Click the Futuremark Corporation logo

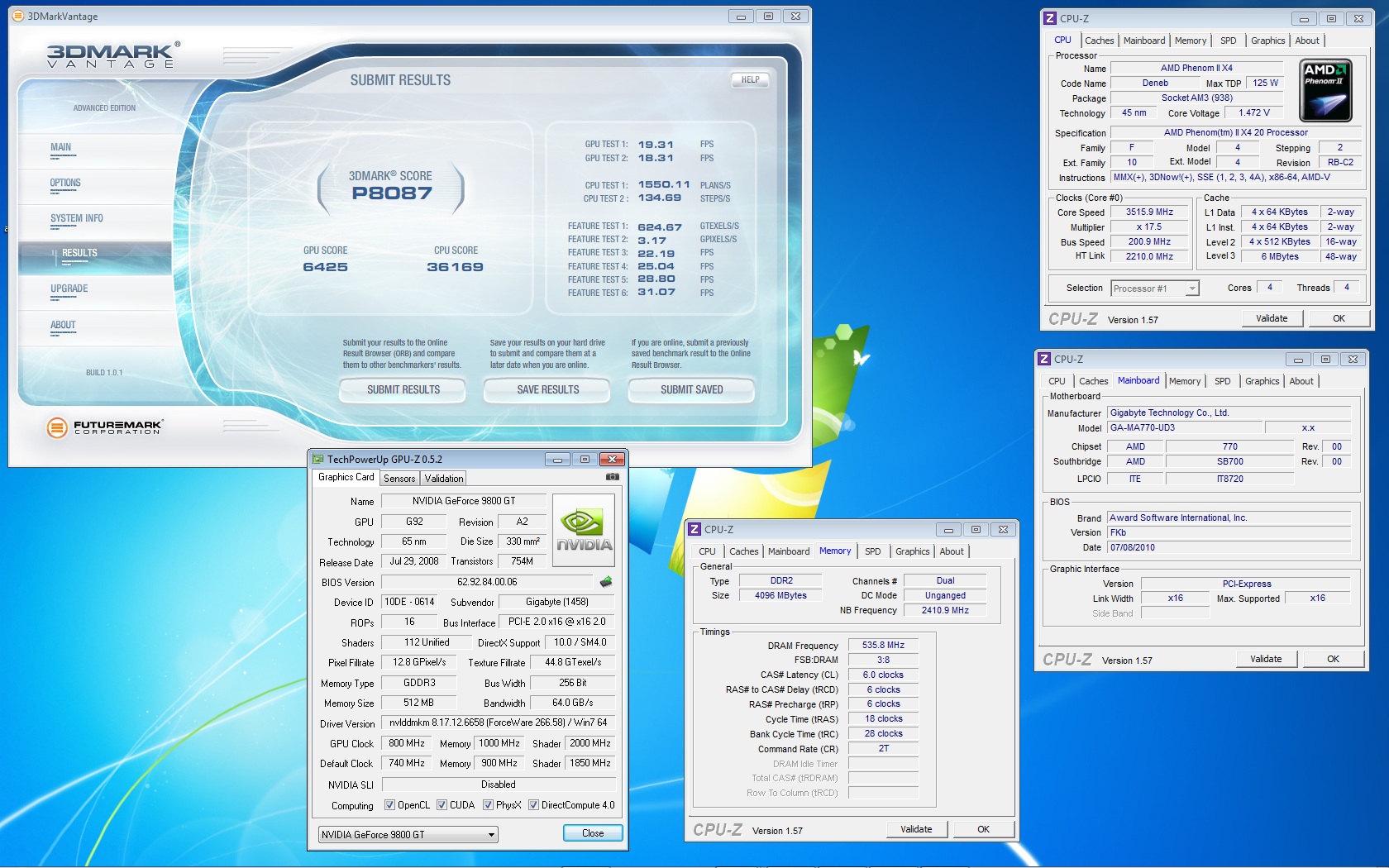point(104,427)
